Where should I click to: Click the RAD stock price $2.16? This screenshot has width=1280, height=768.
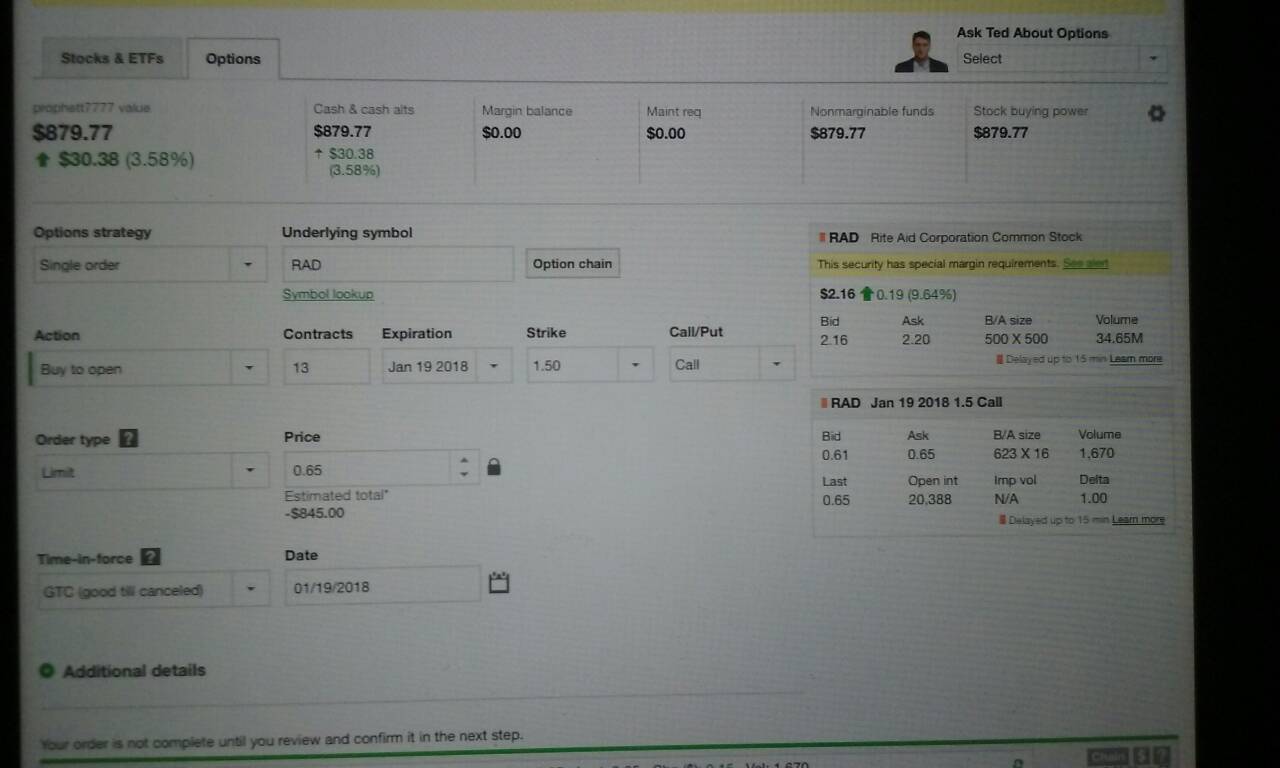click(x=838, y=294)
